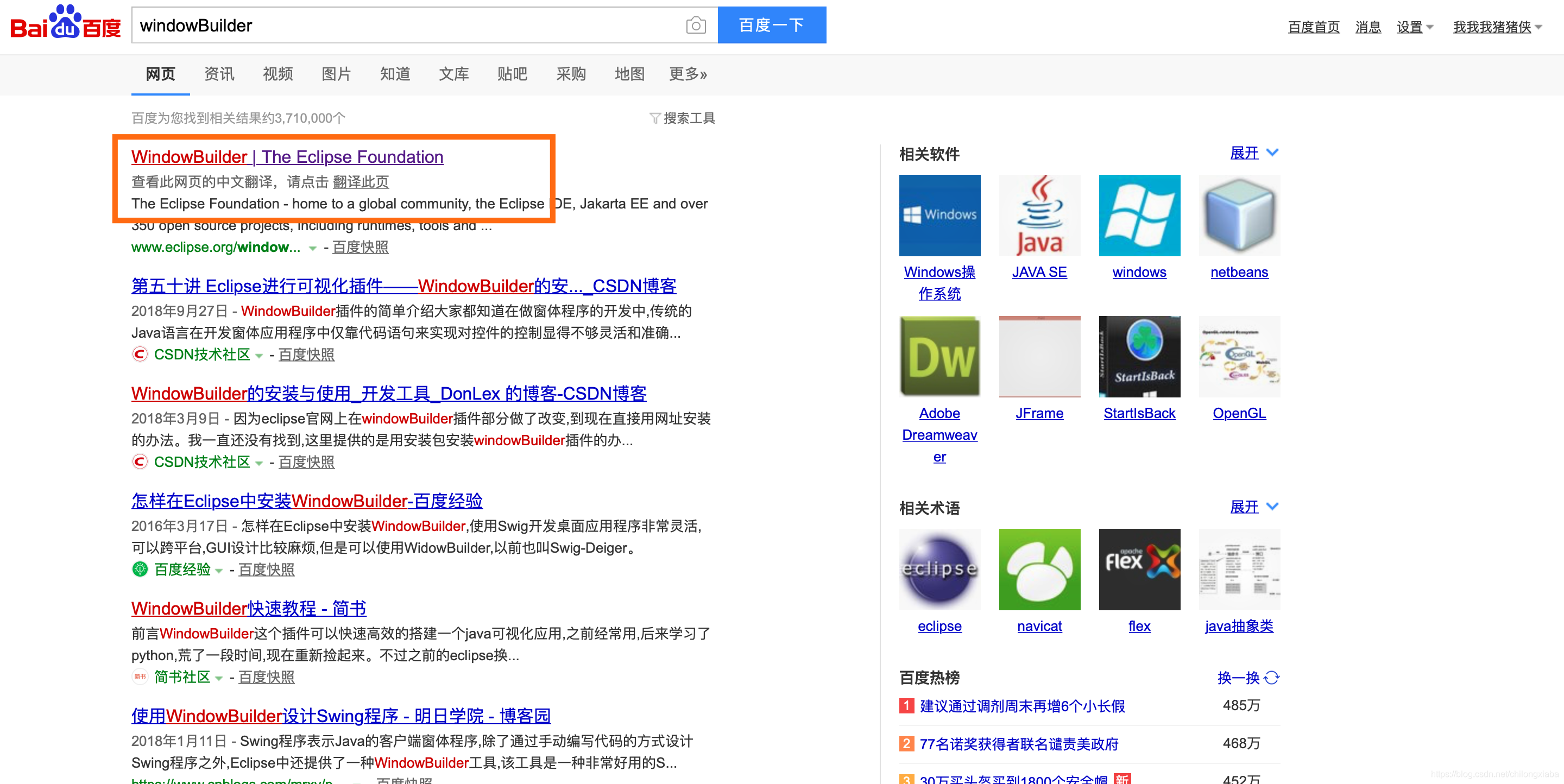Open the java抽象类 thumbnail
The height and width of the screenshot is (784, 1564).
coord(1239,569)
